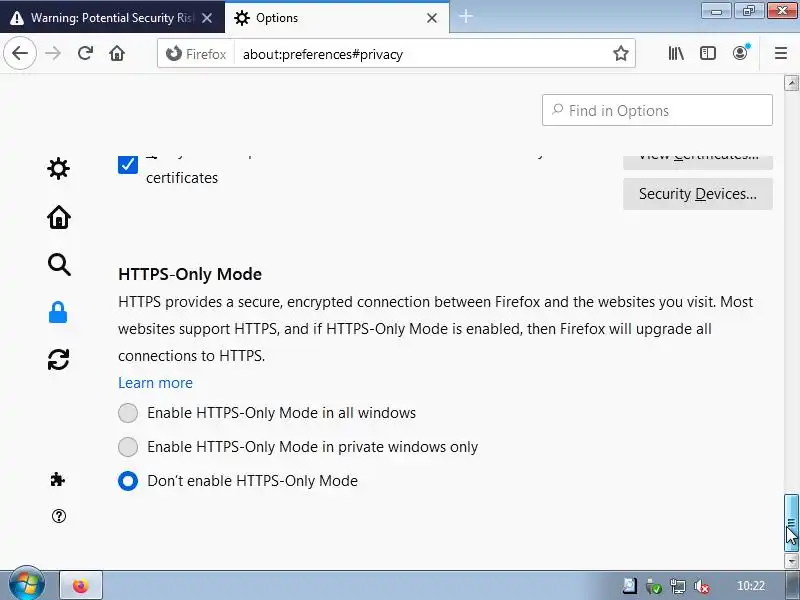
Task: Open the hamburger application menu
Action: [781, 53]
